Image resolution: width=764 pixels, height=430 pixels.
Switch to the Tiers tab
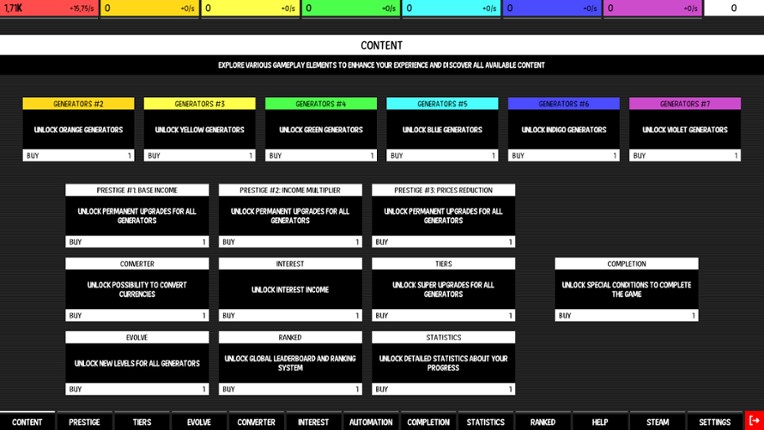142,422
